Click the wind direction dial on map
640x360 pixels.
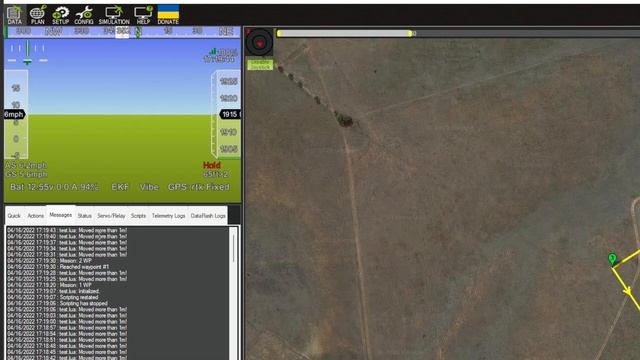point(259,42)
